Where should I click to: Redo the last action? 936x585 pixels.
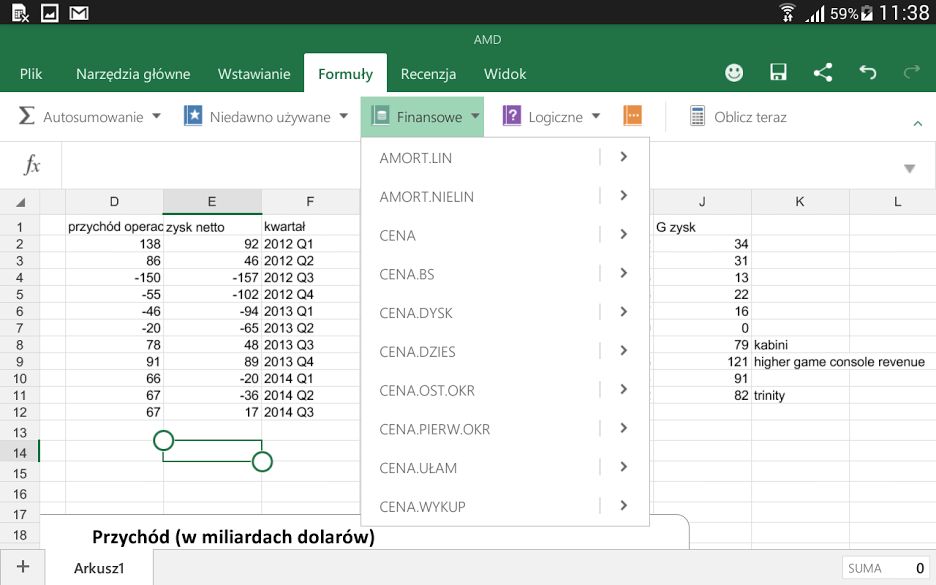click(x=910, y=73)
